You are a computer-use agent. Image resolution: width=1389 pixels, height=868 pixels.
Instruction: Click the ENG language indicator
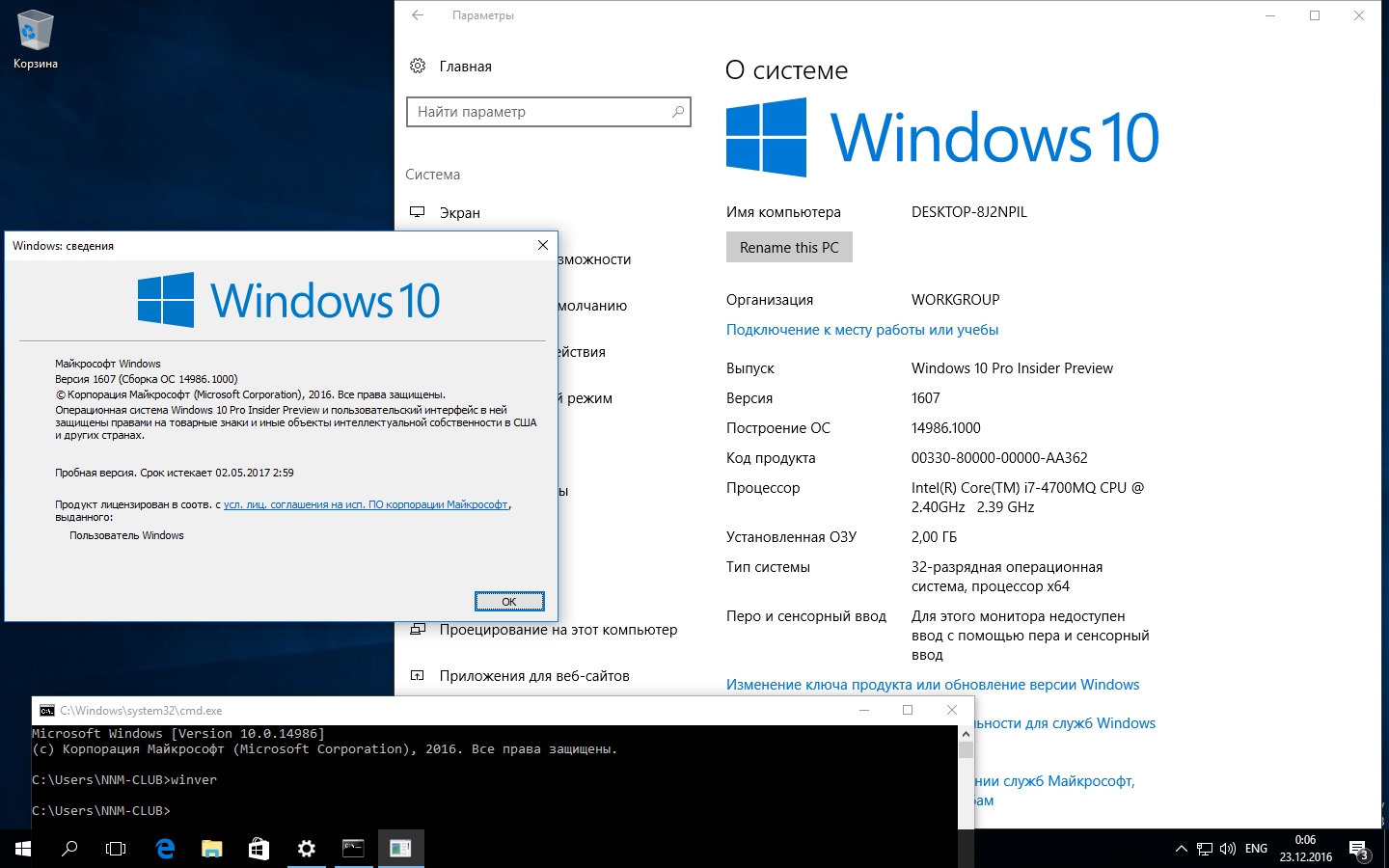pyautogui.click(x=1256, y=849)
